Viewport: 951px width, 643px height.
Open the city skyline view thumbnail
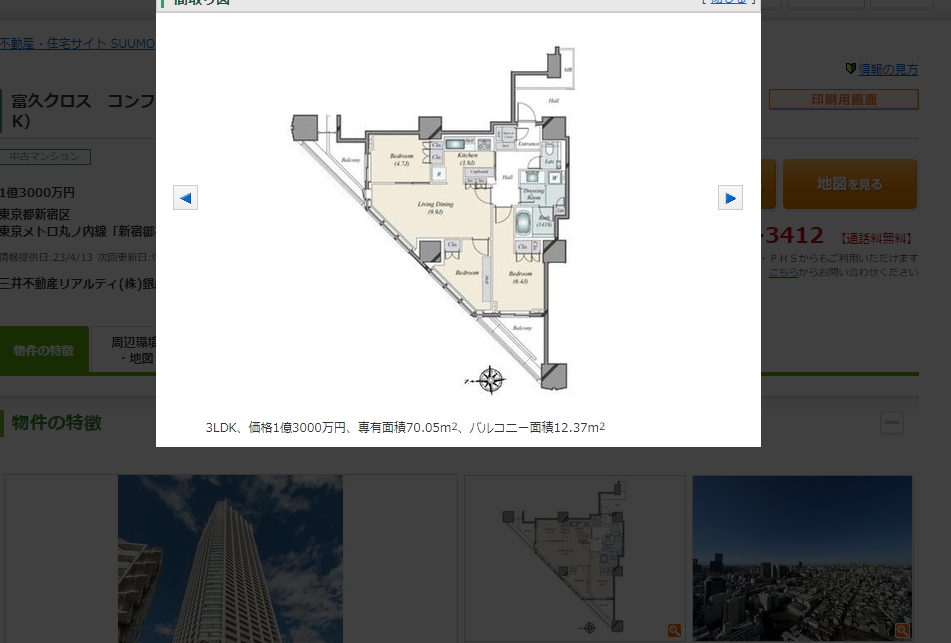802,558
